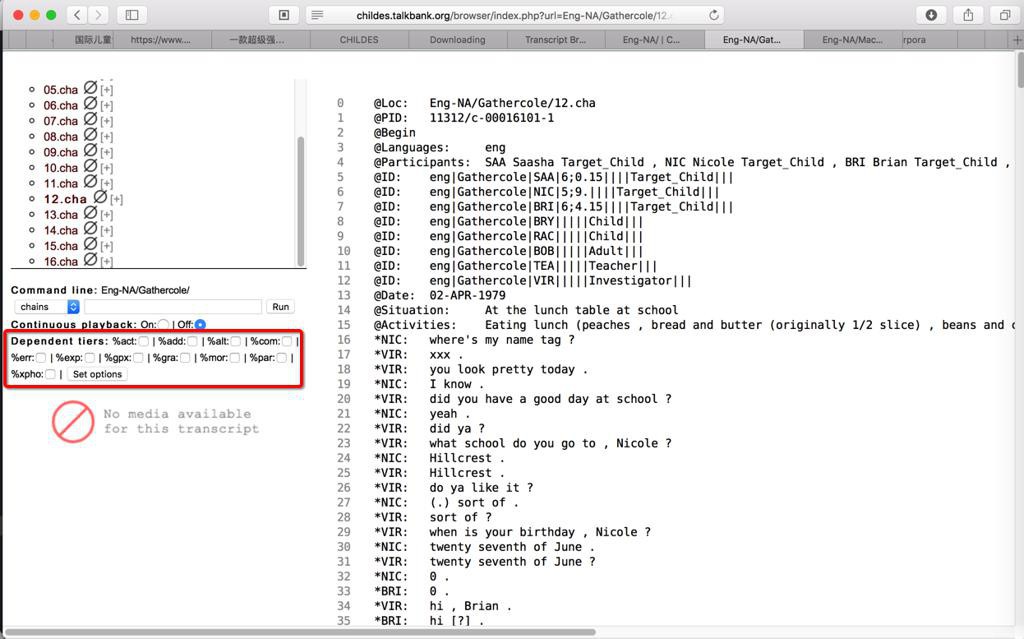Expand [+] next to 07.cha
1024x639 pixels.
(x=106, y=121)
